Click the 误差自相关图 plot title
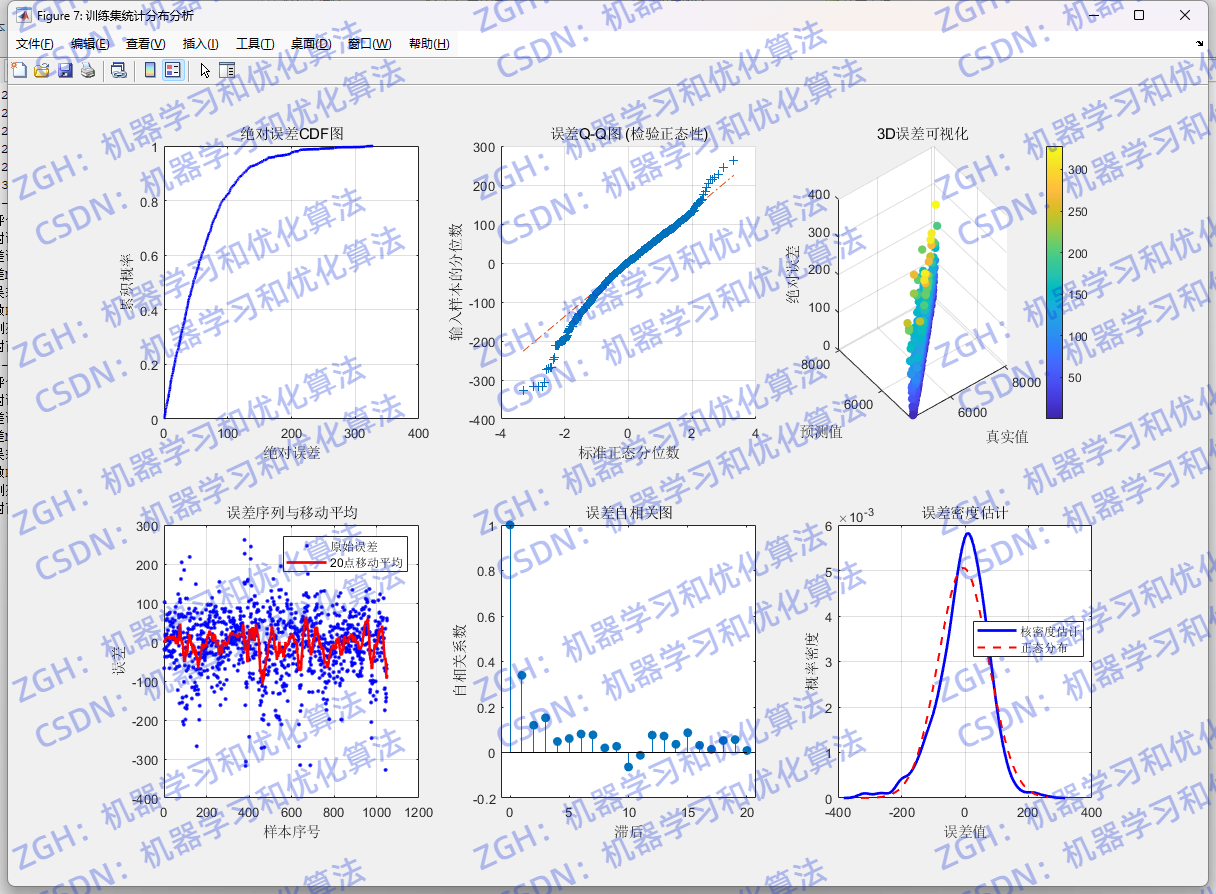1216x894 pixels. click(629, 513)
